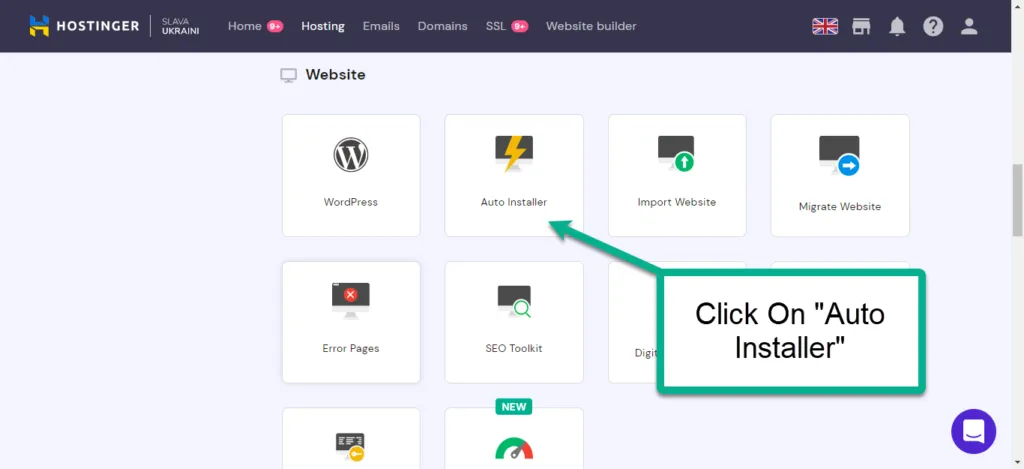Click the help question mark icon
1024x469 pixels.
pos(933,27)
